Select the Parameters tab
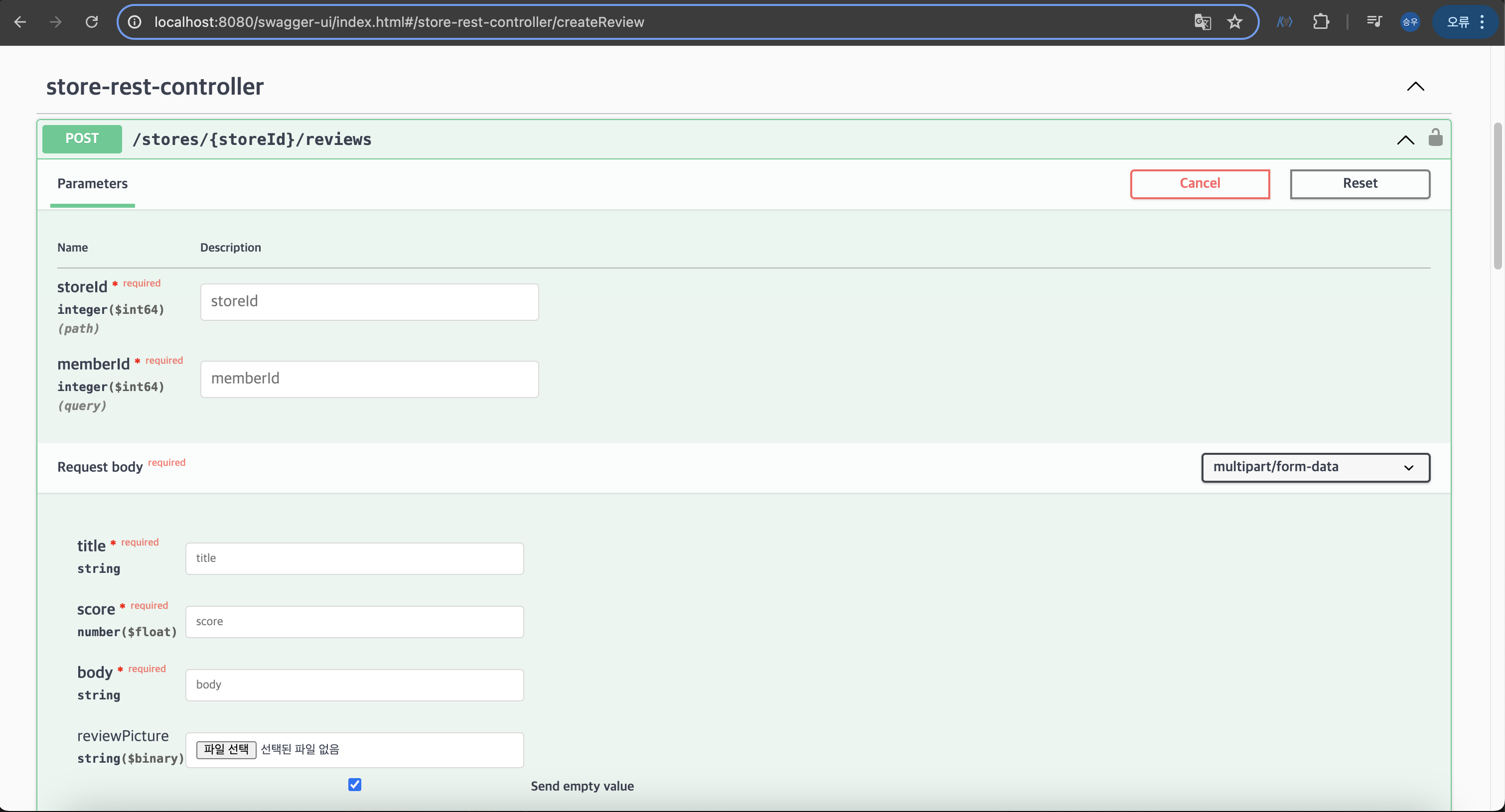The height and width of the screenshot is (812, 1505). tap(92, 183)
